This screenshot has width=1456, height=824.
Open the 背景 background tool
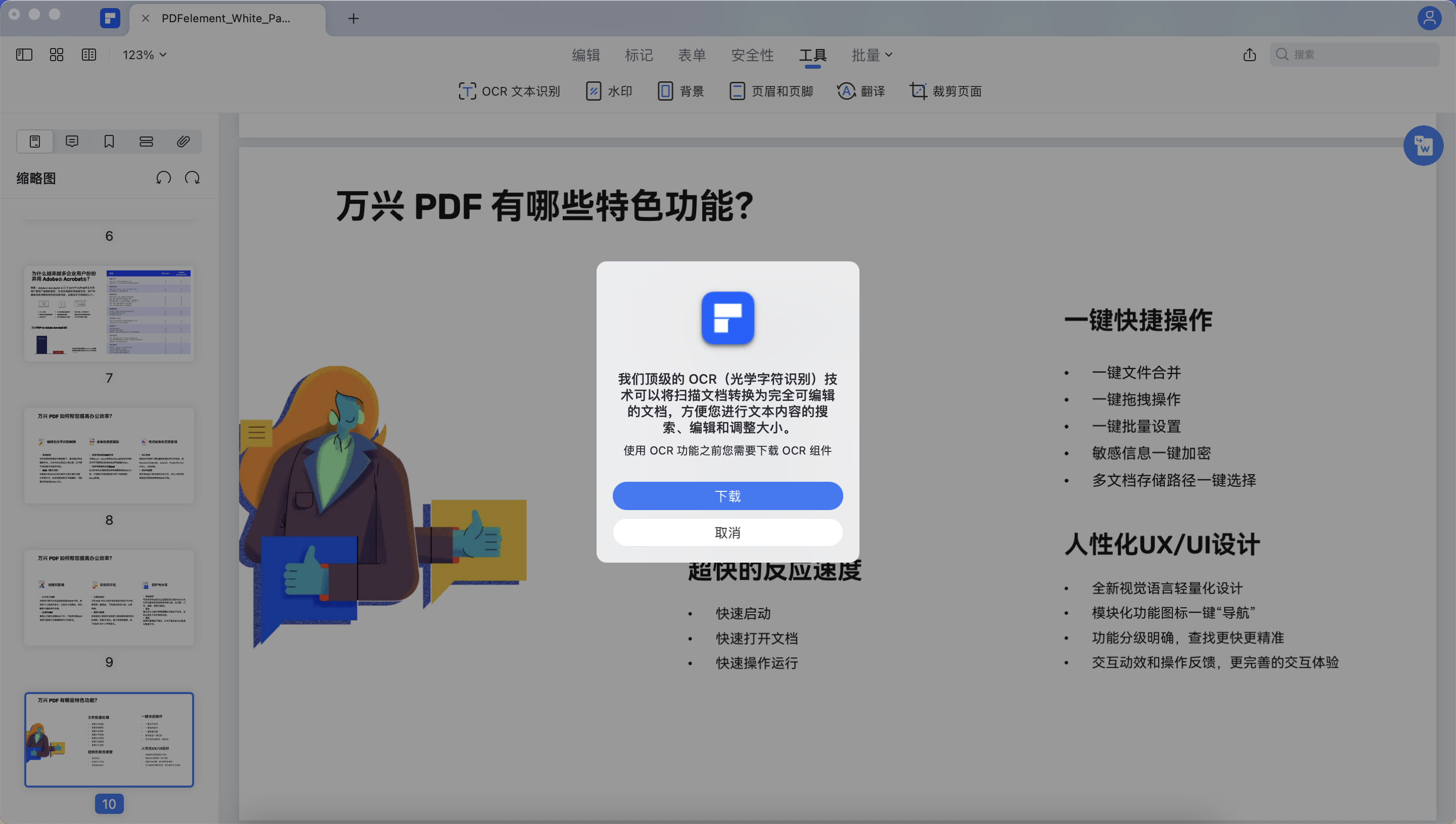[681, 91]
